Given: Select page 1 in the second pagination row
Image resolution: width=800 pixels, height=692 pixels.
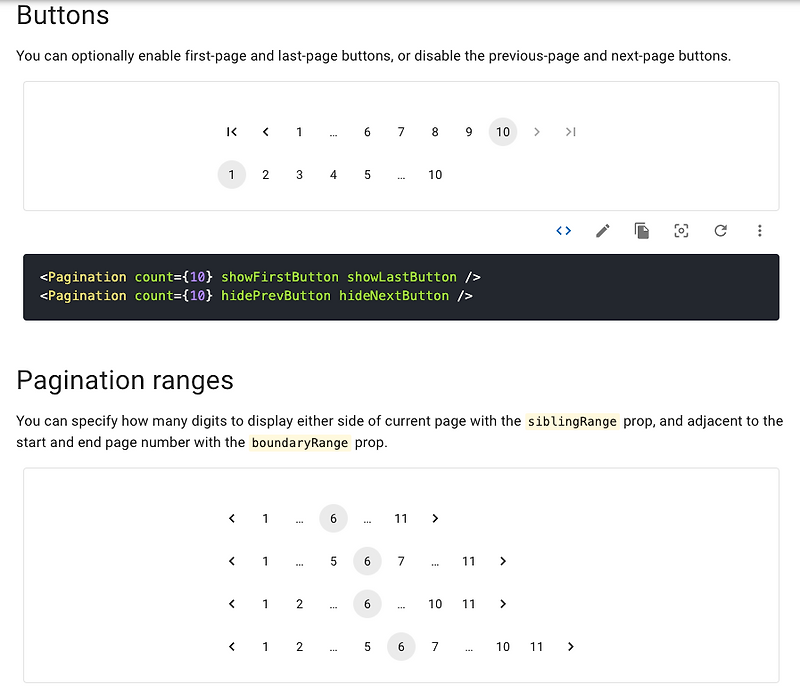Looking at the screenshot, I should 231,174.
